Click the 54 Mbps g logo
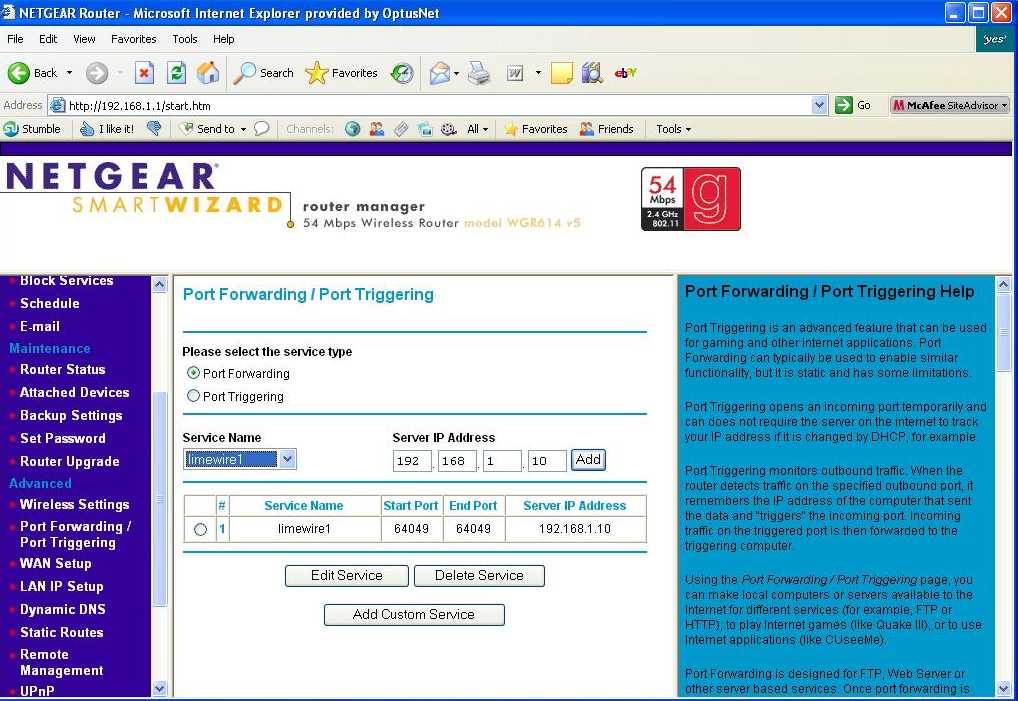Viewport: 1018px width, 701px height. [x=691, y=199]
